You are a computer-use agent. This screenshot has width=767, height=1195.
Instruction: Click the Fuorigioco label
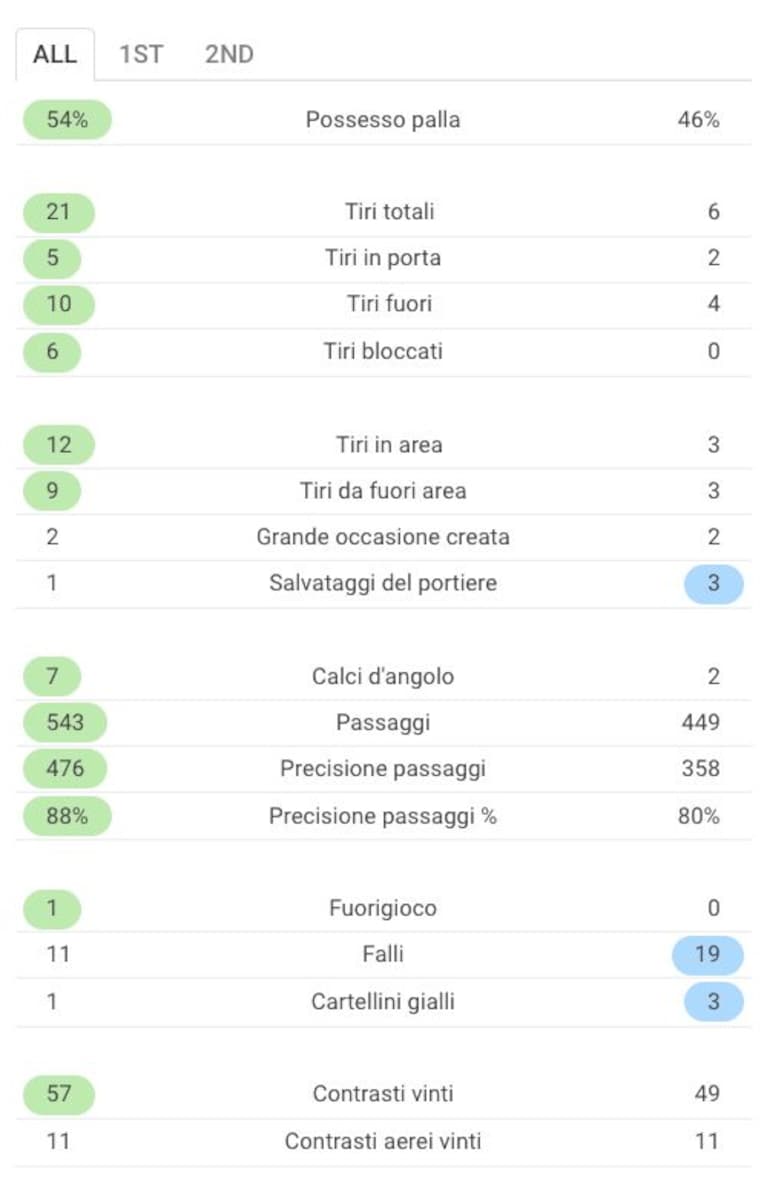383,908
